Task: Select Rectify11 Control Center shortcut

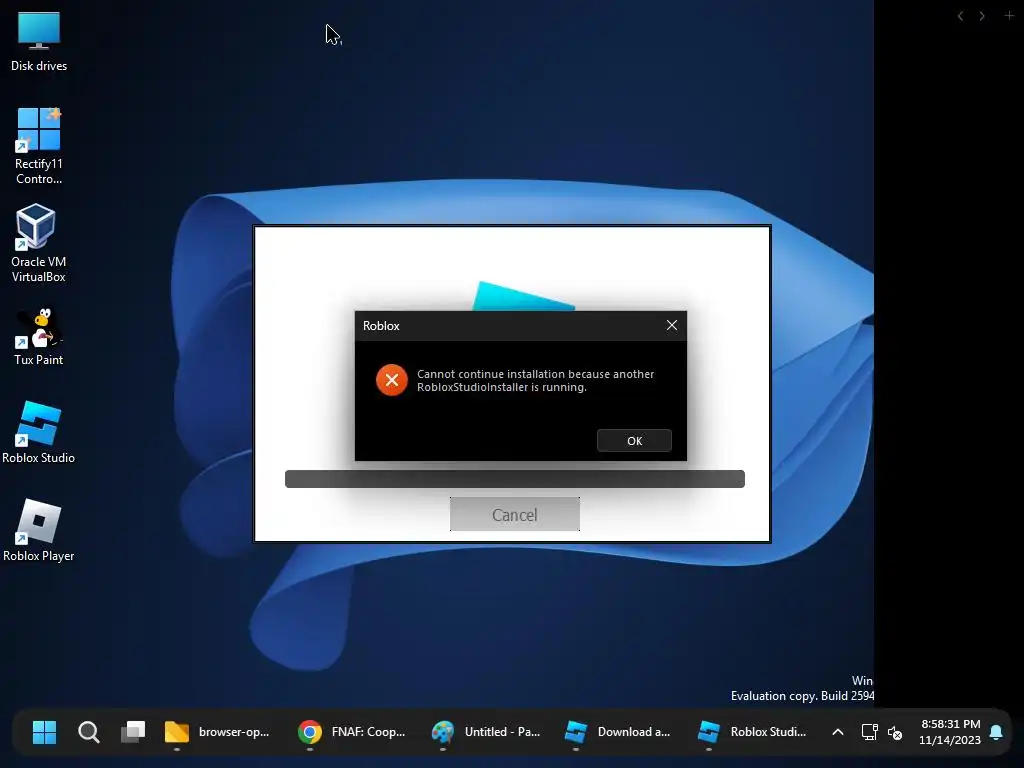Action: tap(39, 146)
